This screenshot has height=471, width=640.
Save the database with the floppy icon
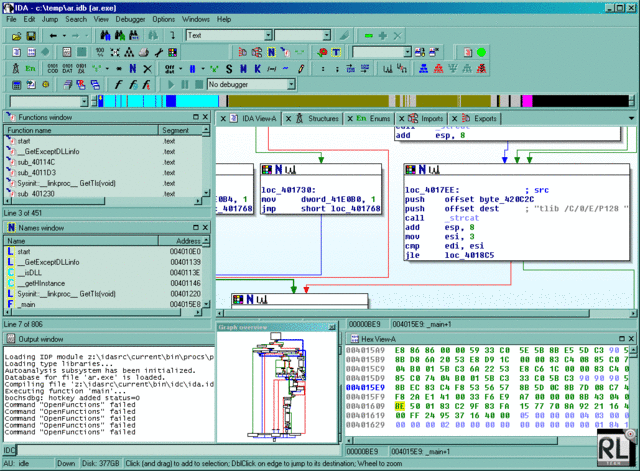[31, 36]
